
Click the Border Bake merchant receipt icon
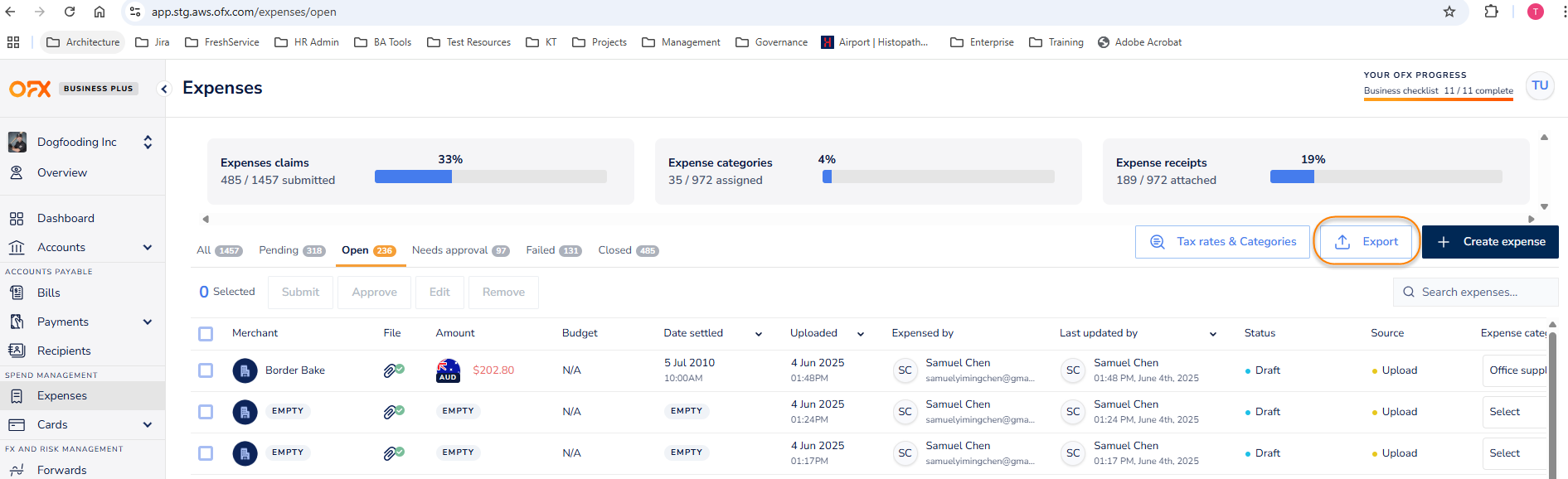(245, 370)
